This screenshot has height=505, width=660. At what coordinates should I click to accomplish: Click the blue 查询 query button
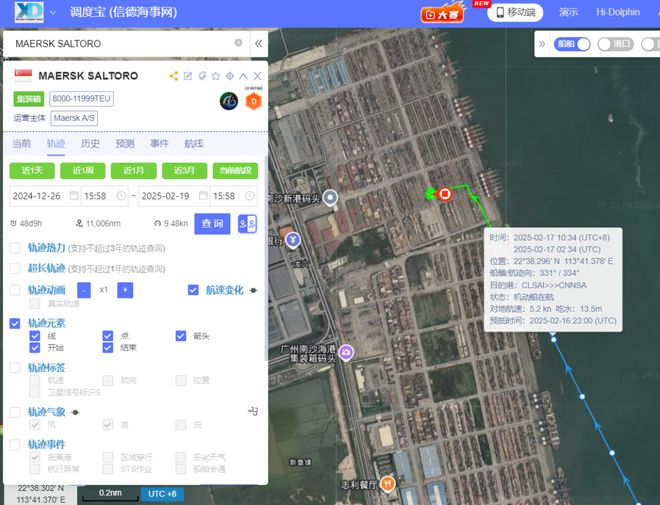coord(212,223)
